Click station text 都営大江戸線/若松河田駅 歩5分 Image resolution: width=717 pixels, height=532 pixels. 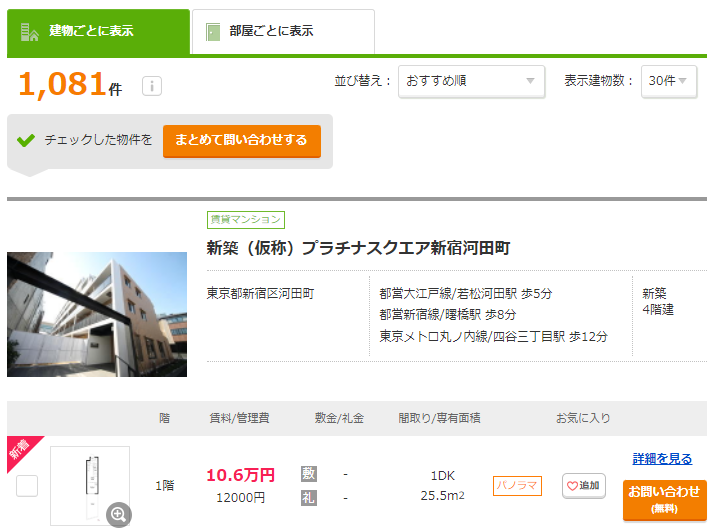466,294
